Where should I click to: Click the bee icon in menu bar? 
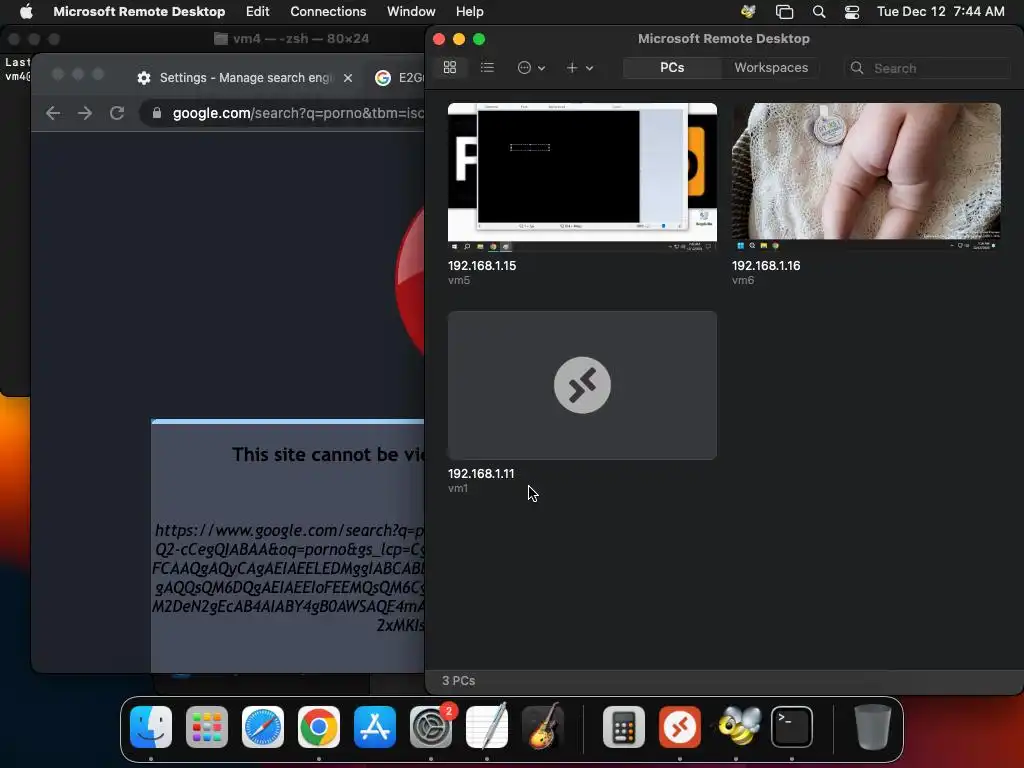748,11
